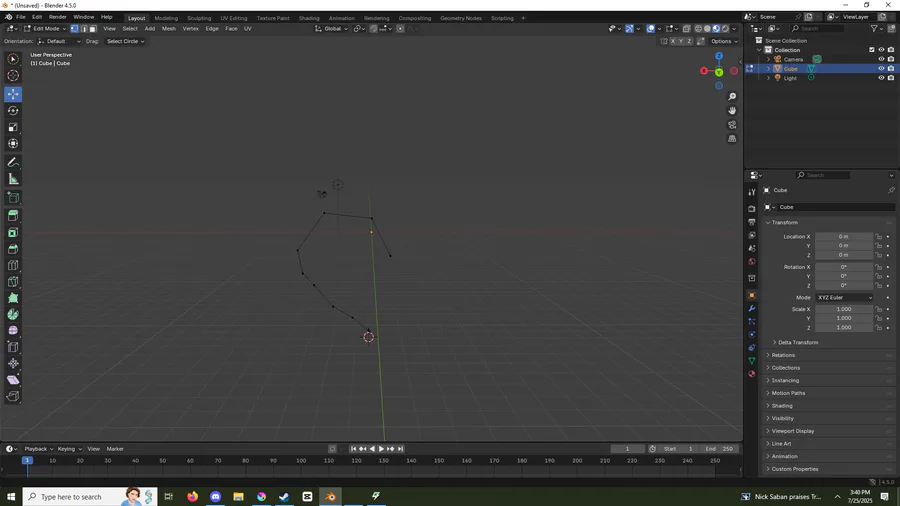Viewport: 900px width, 506px height.
Task: Open the Options dropdown in viewport
Action: [x=724, y=41]
